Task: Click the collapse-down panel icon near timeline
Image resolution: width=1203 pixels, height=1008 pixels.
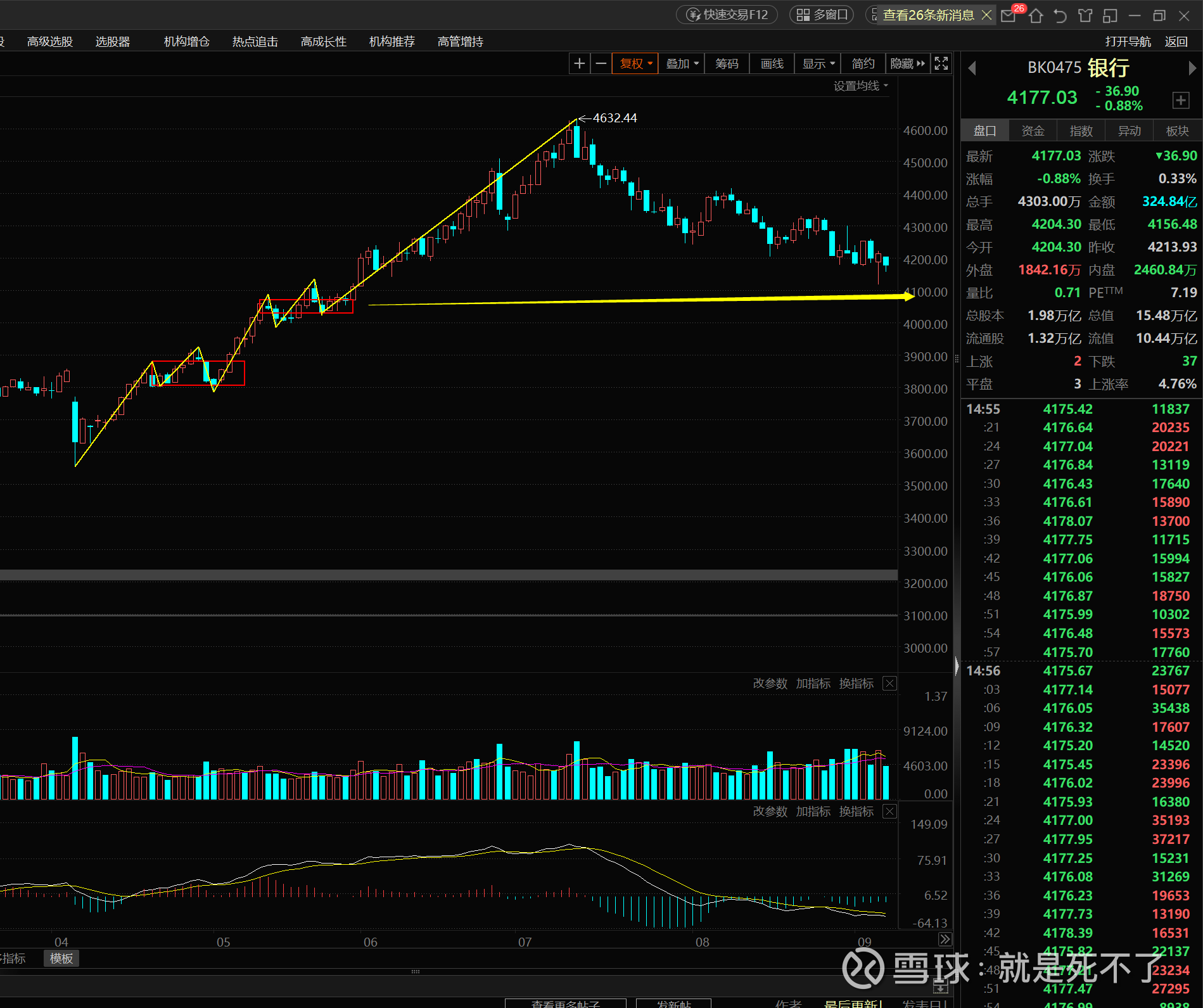Action: click(x=941, y=987)
